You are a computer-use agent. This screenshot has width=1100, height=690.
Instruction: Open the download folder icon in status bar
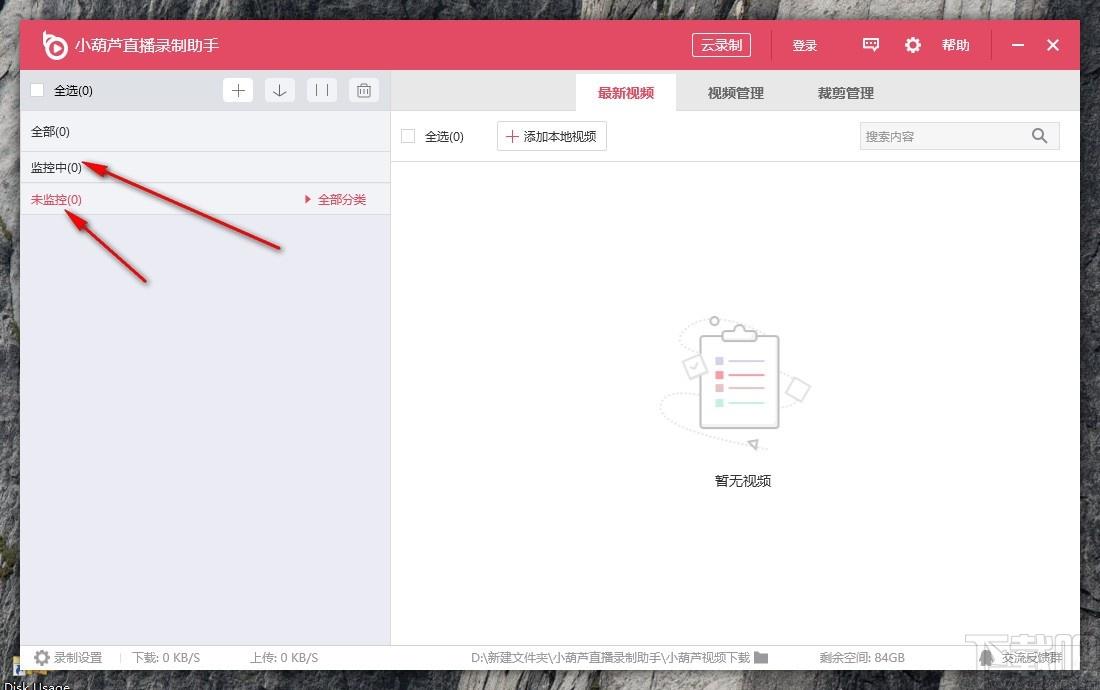coord(761,658)
